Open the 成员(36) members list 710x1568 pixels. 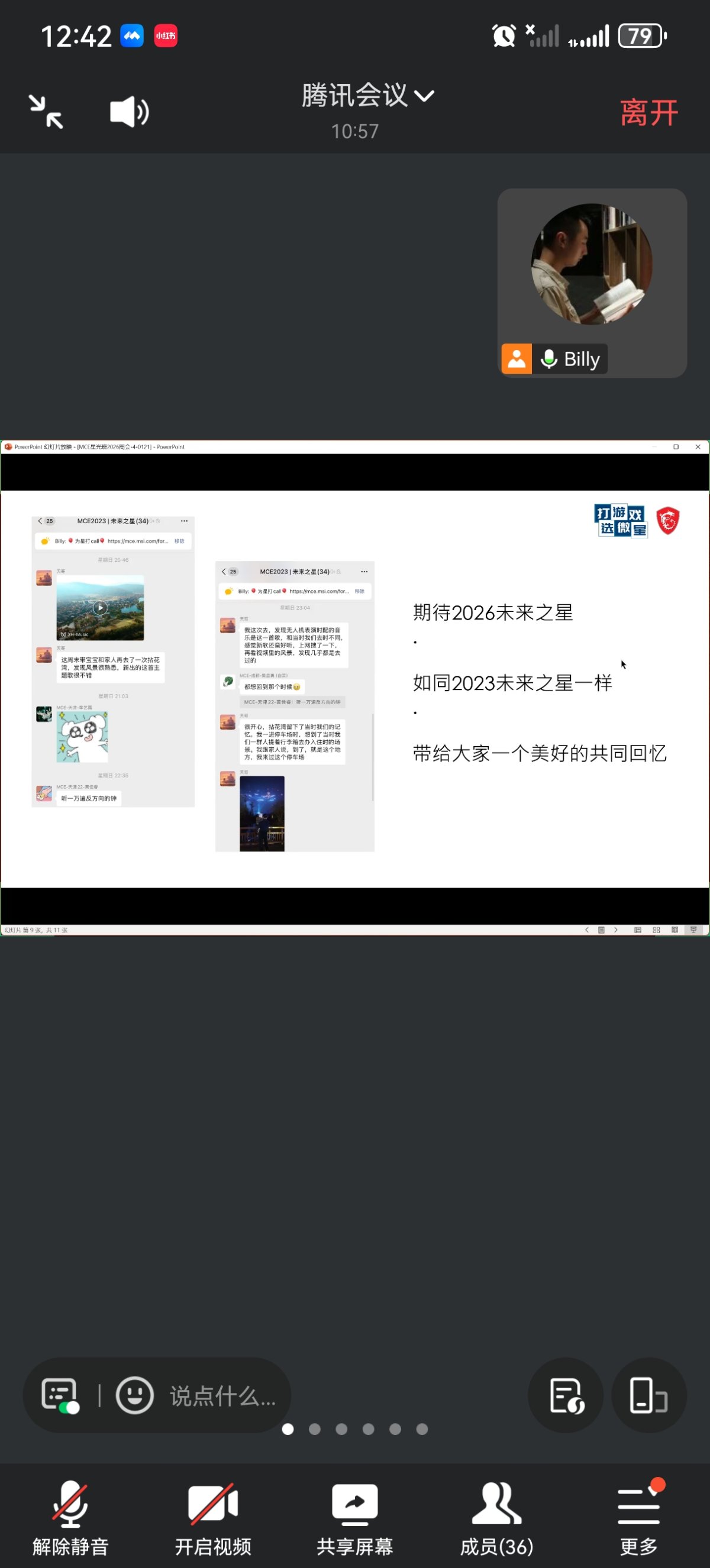point(497,1518)
